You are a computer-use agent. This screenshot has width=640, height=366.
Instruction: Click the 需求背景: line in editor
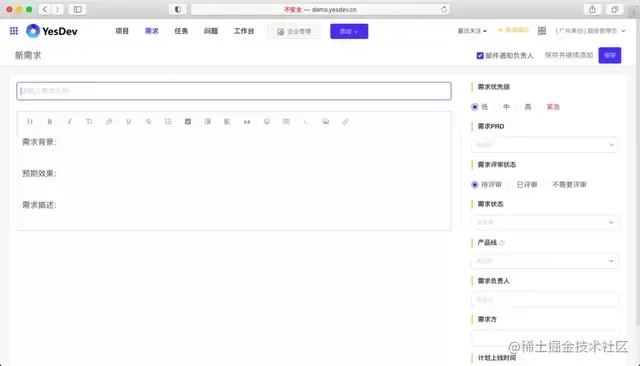[39, 142]
